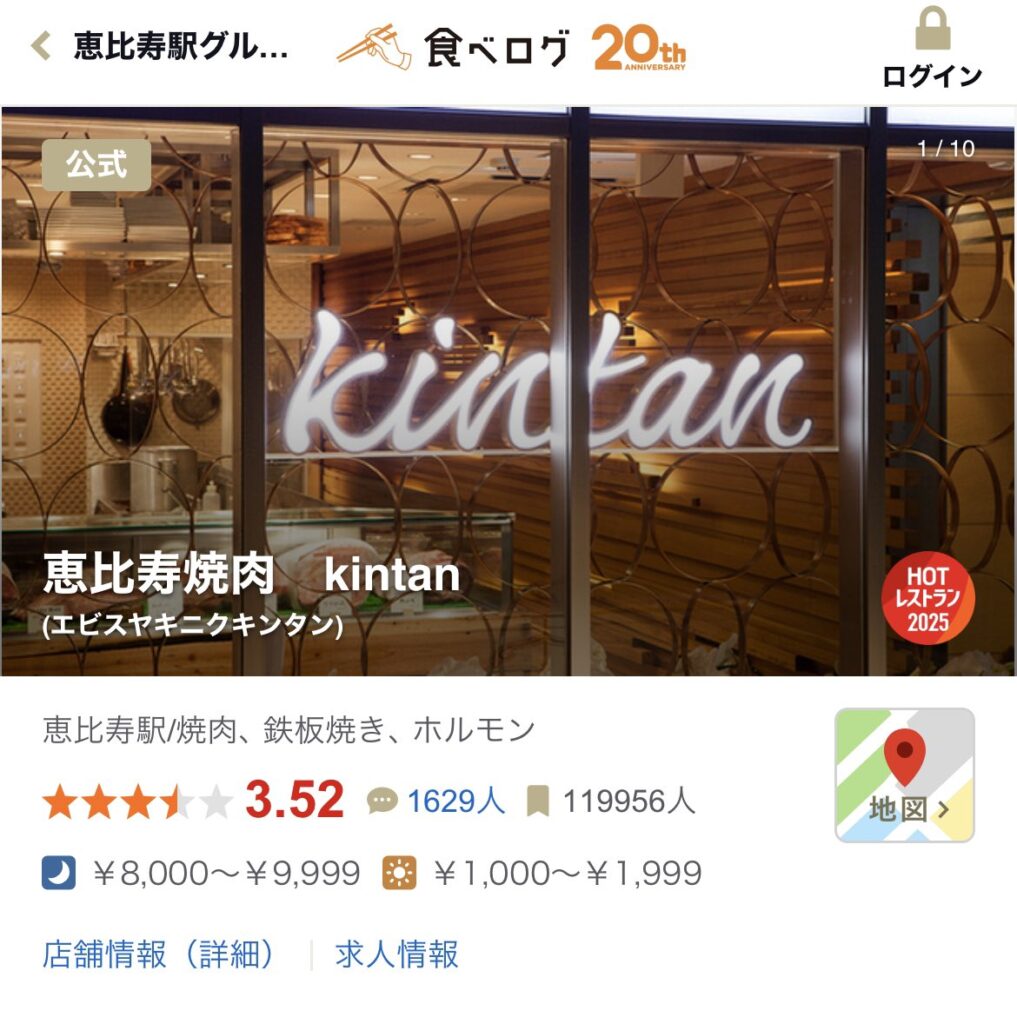Tap the sun lunch price icon
Screen dimensions: 1017x1024
pos(399,873)
